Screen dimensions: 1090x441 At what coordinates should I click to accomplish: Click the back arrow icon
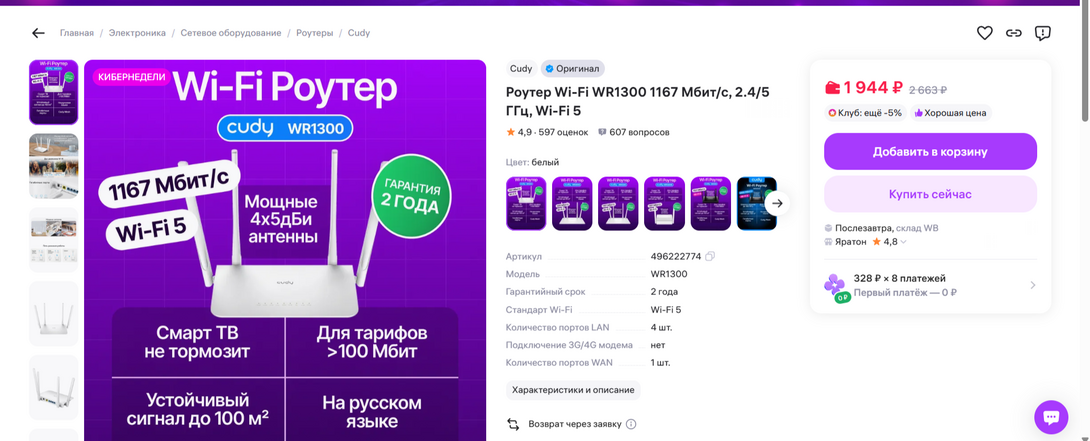(38, 33)
